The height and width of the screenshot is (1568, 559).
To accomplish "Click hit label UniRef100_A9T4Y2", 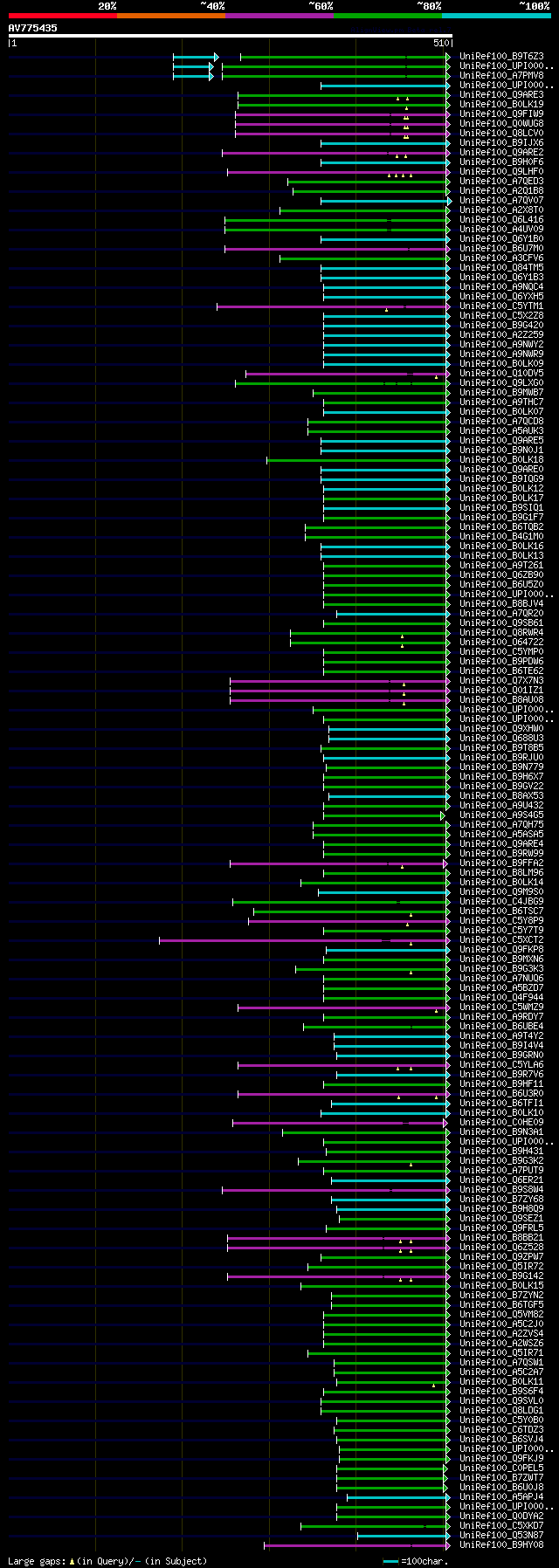I will (501, 1036).
